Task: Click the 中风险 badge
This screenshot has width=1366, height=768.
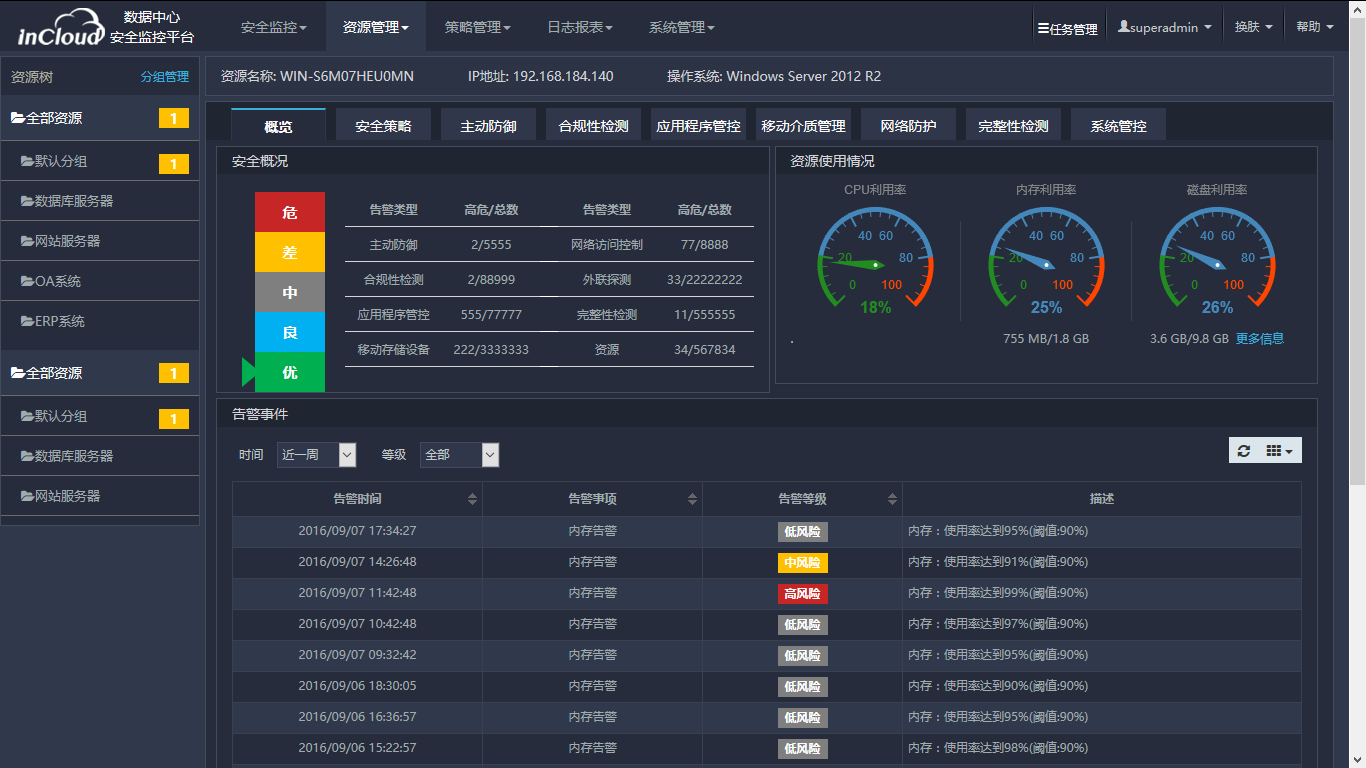Action: pos(803,563)
